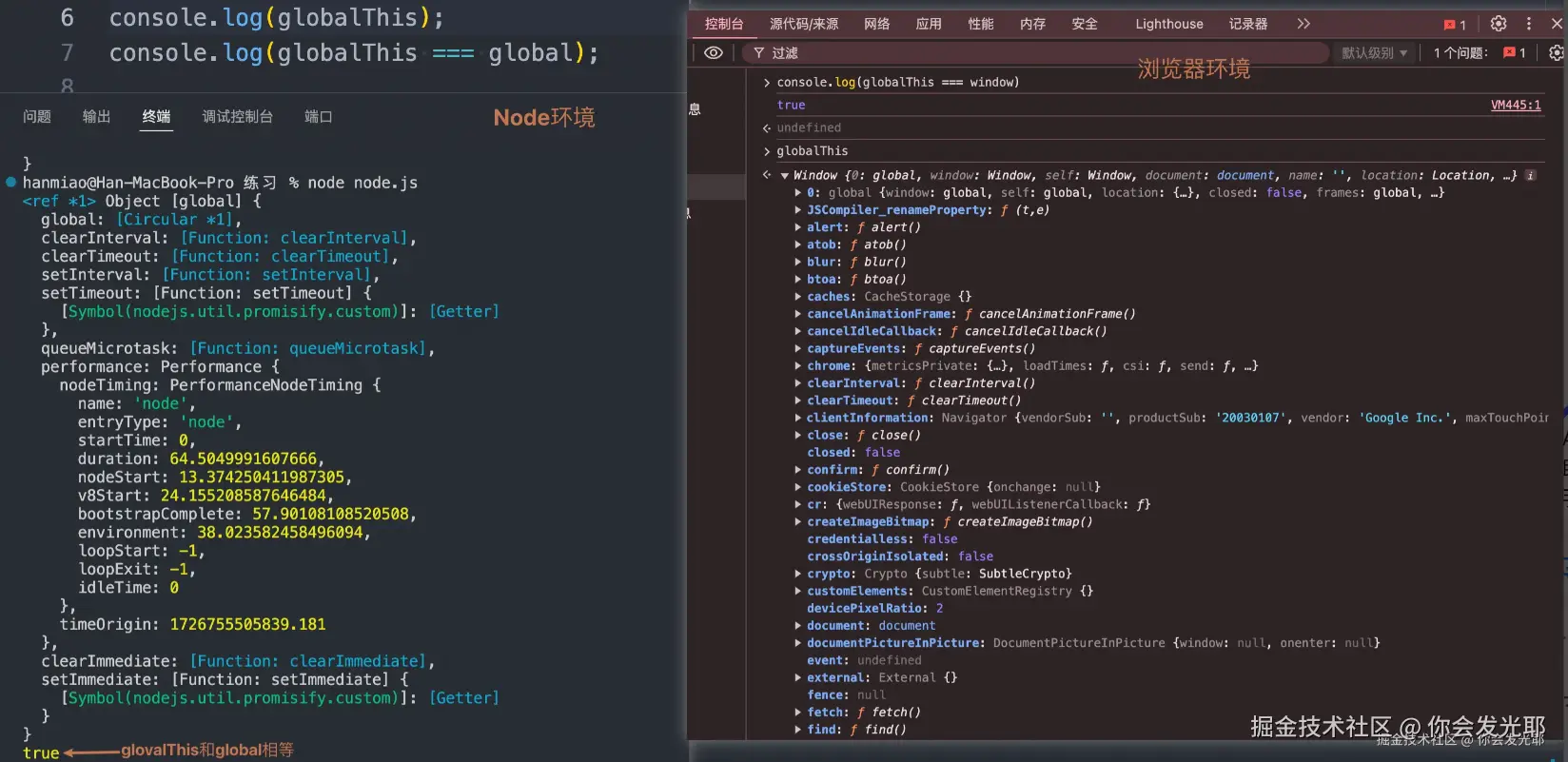Screen dimensions: 1568x762
Task: Click the filter funnel icon
Action: (758, 53)
